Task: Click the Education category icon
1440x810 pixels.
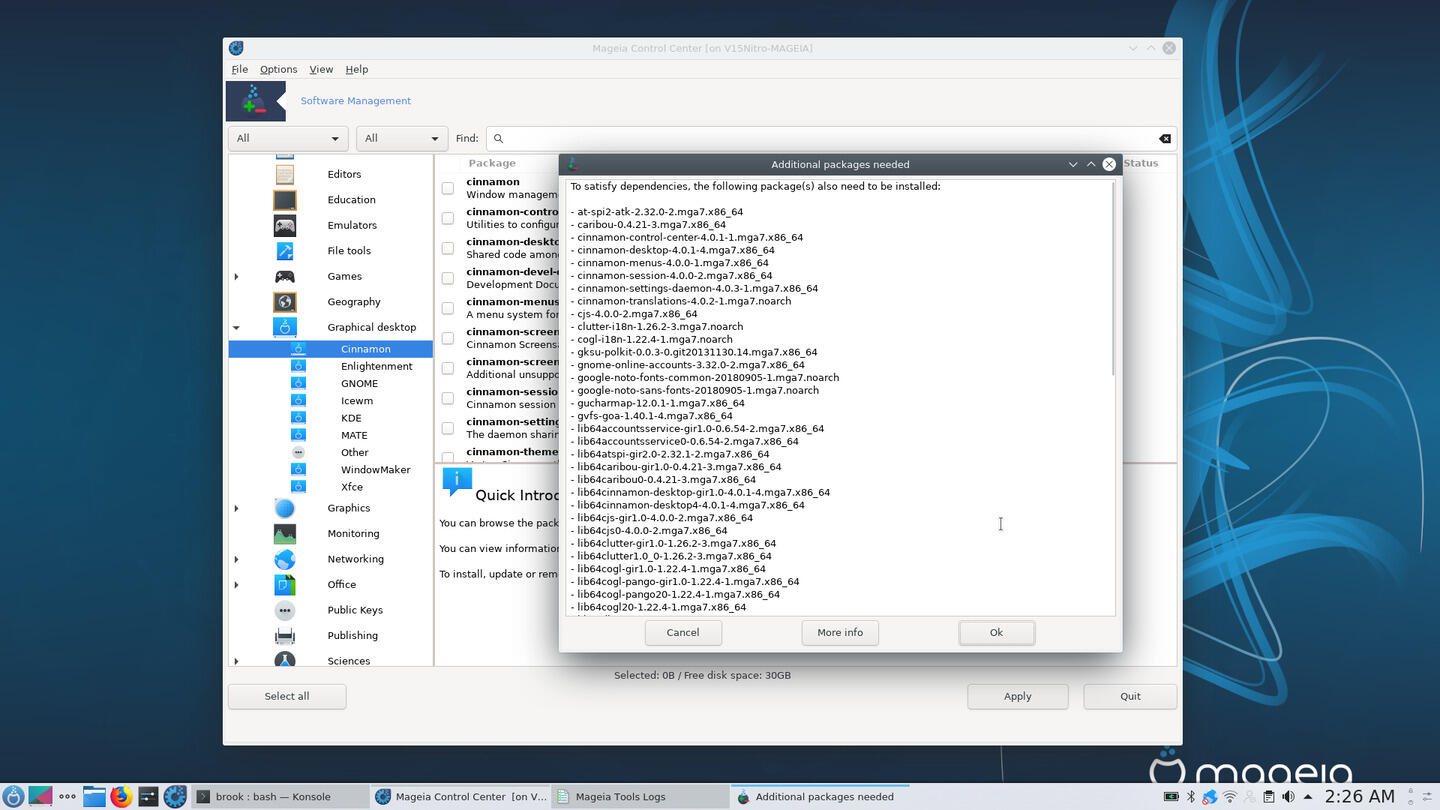Action: [x=285, y=200]
